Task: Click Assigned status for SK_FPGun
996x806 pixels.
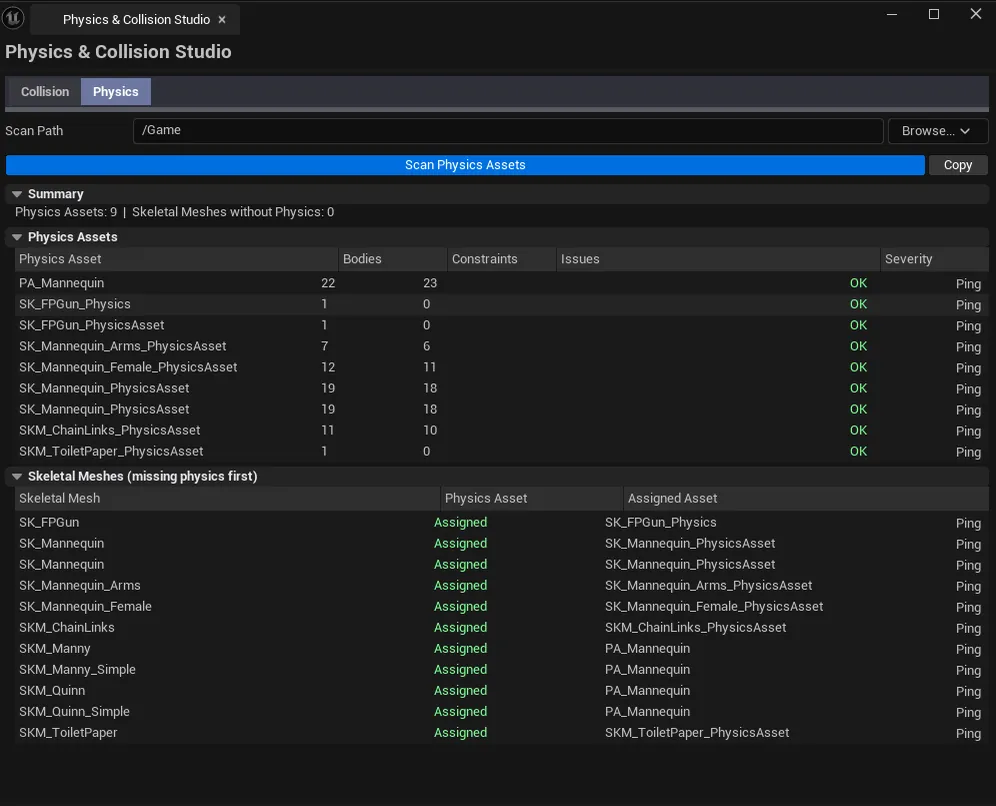Action: tap(461, 523)
